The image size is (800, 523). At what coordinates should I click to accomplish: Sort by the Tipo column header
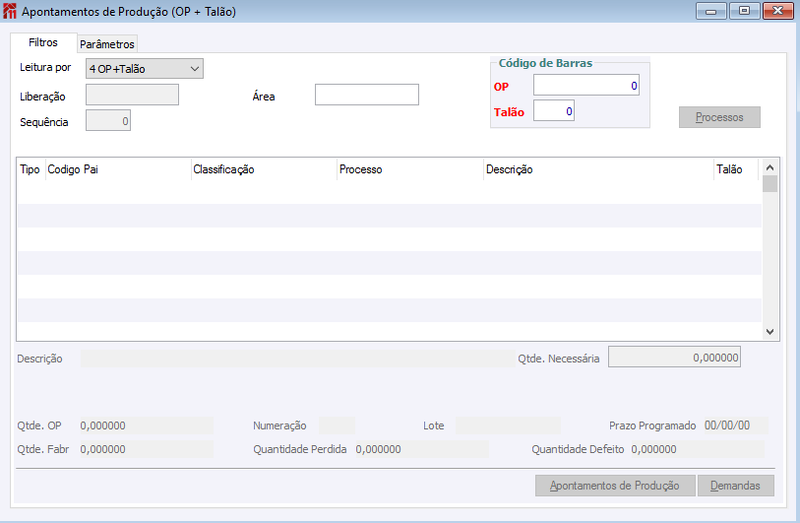31,169
